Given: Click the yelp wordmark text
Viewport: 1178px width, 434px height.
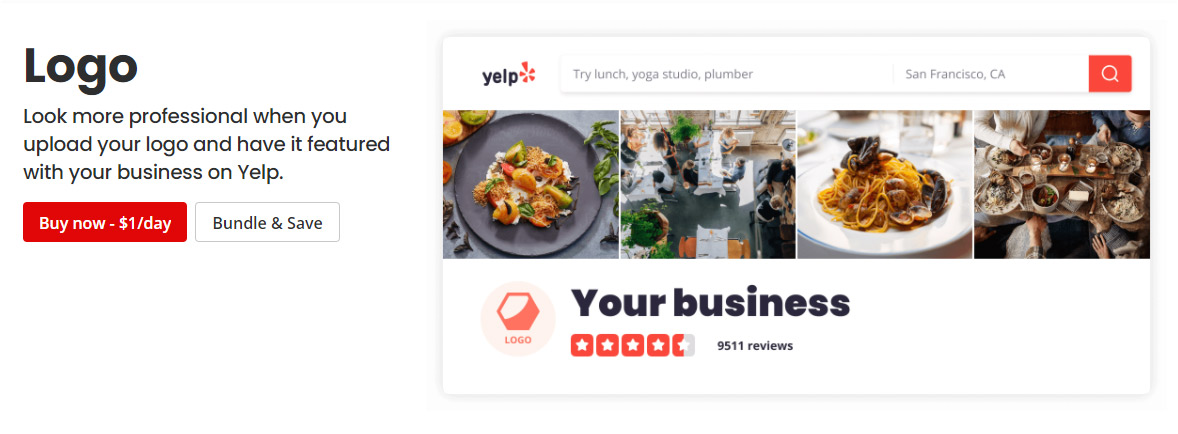Looking at the screenshot, I should pos(500,76).
